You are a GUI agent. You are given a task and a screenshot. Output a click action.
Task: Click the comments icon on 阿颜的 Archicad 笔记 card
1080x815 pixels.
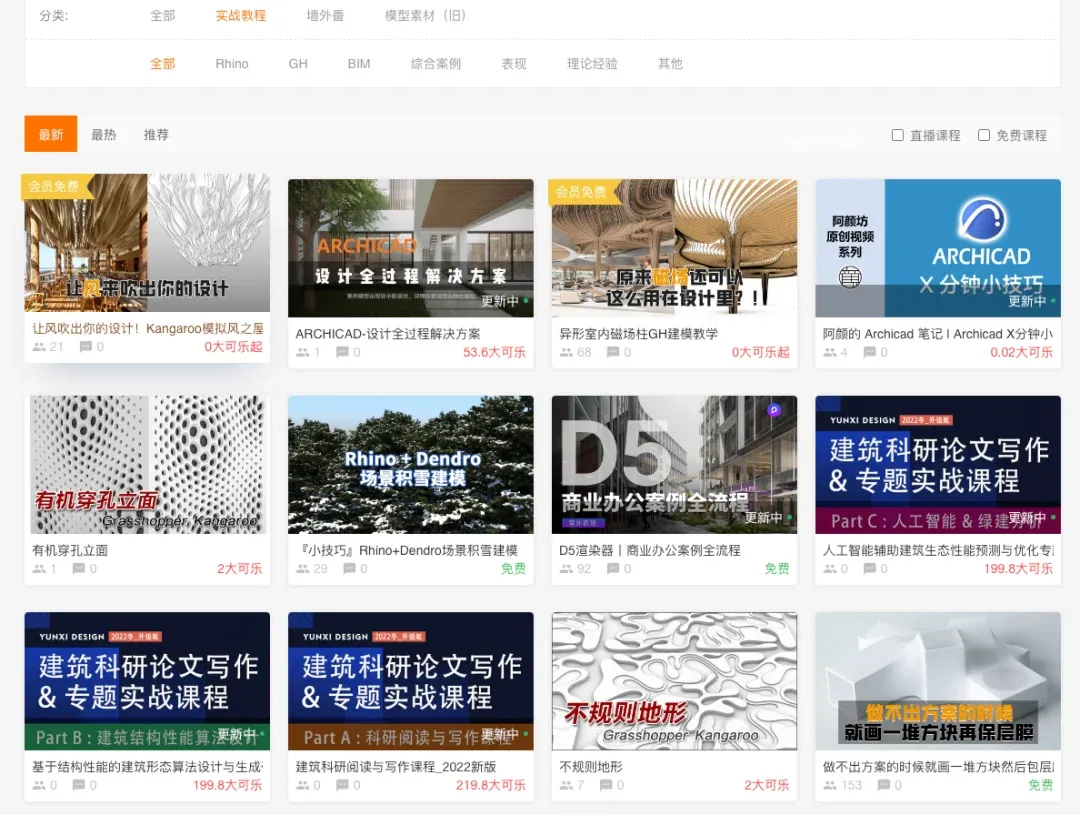[x=870, y=352]
